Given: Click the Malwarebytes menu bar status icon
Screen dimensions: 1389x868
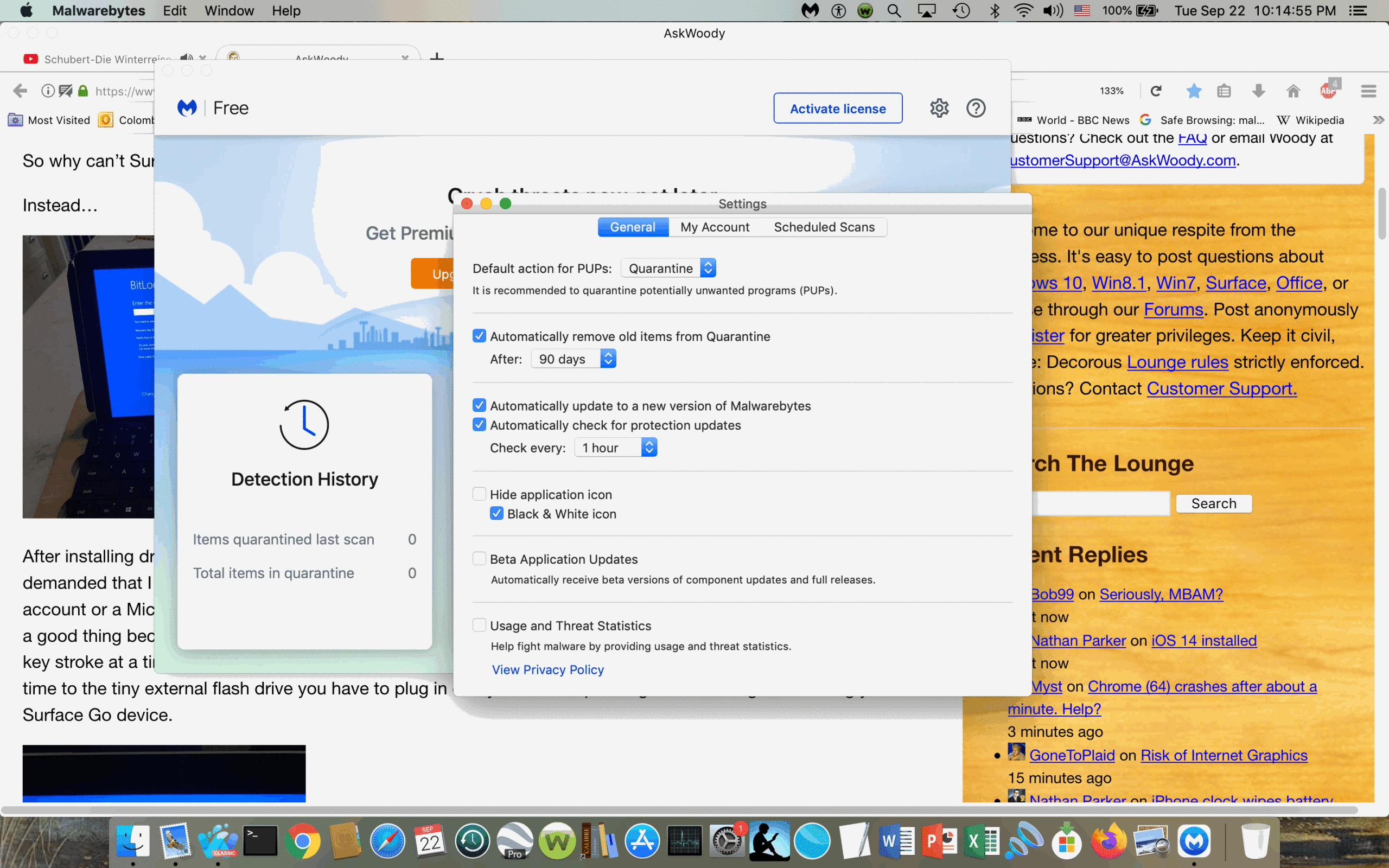Looking at the screenshot, I should (810, 10).
